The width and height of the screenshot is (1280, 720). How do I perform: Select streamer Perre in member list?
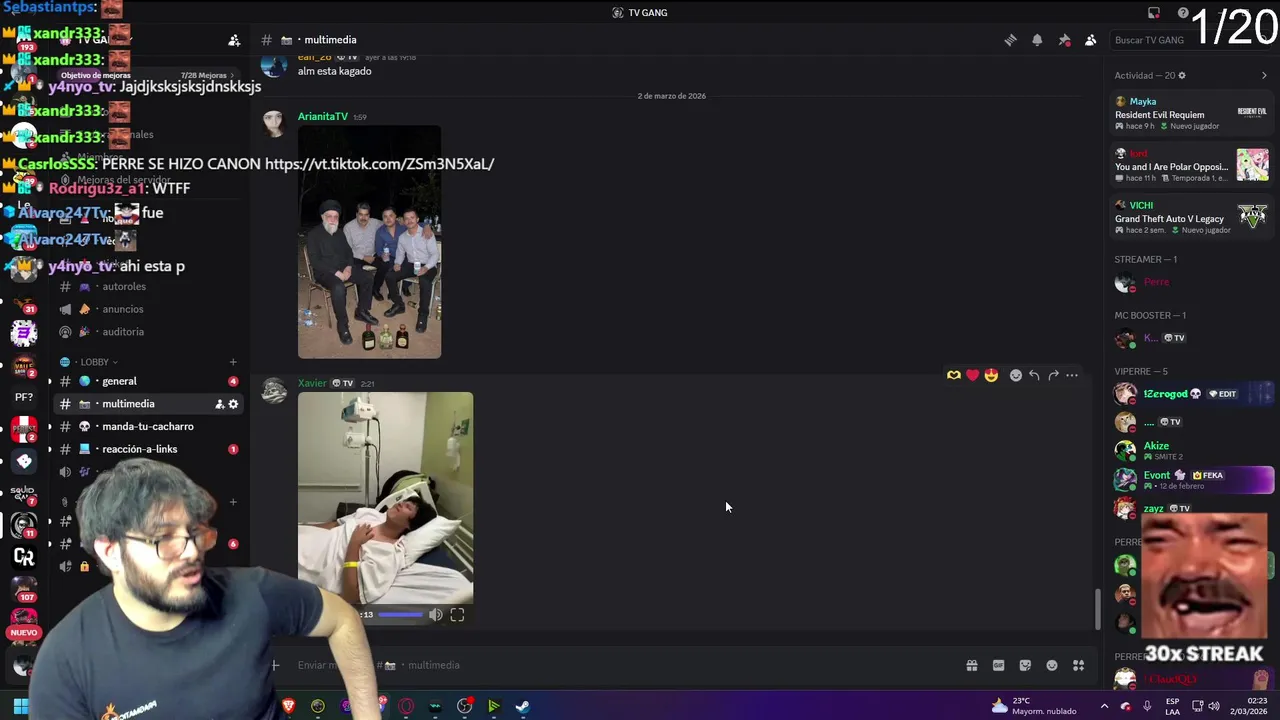pyautogui.click(x=1191, y=283)
